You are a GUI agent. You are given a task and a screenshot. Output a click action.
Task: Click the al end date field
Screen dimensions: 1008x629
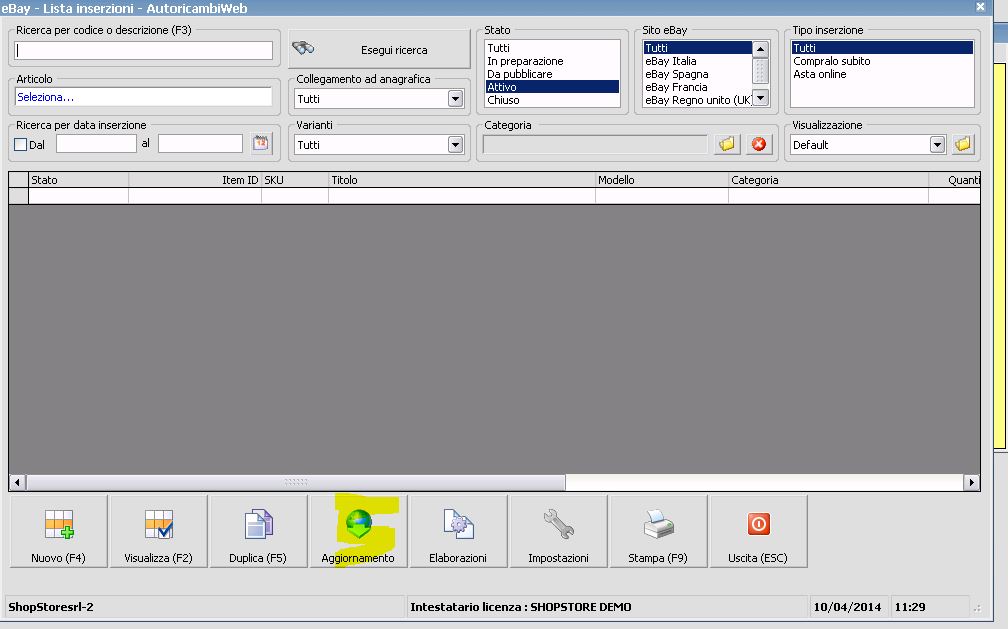[201, 143]
